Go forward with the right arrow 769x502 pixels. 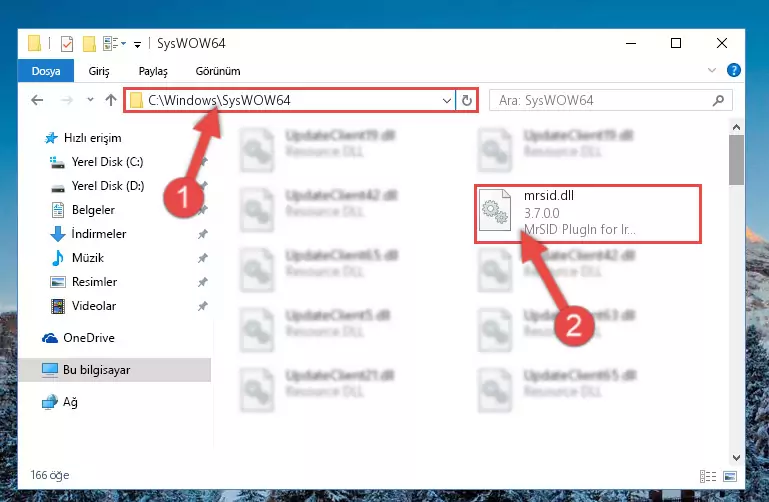click(67, 100)
